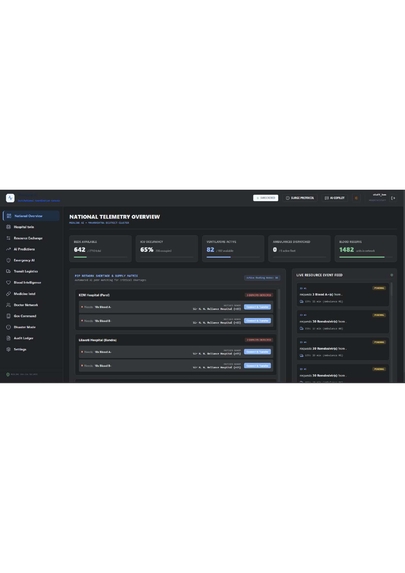The width and height of the screenshot is (405, 573).
Task: Activate the Surge Protocol button
Action: pyautogui.click(x=300, y=198)
